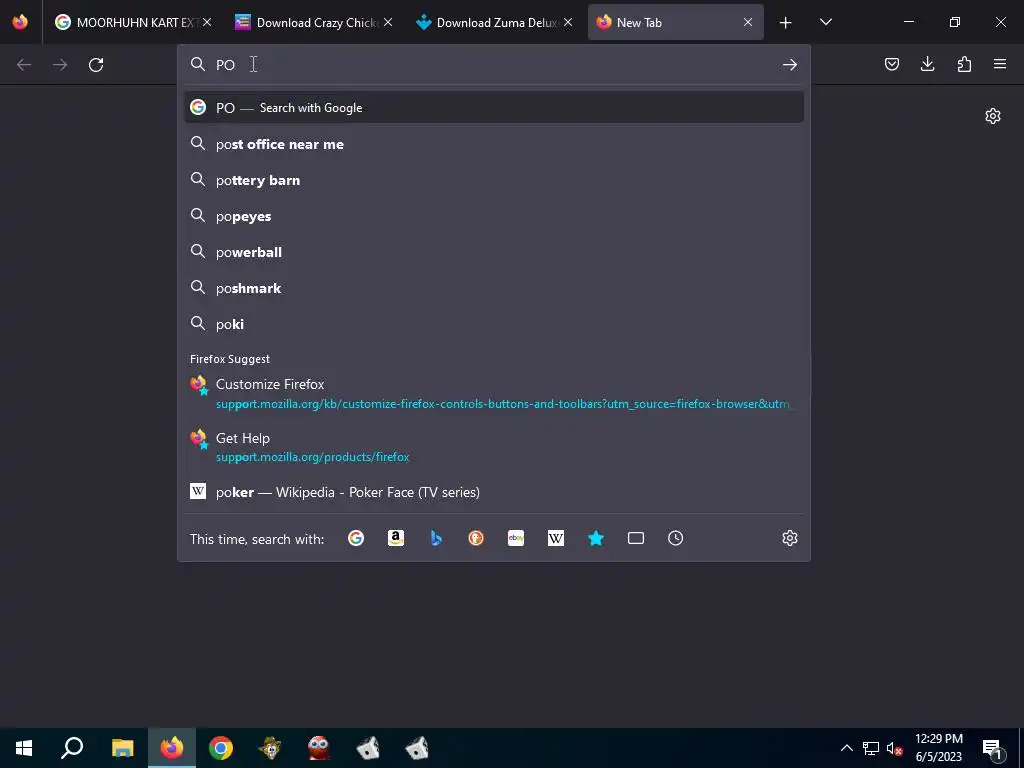This screenshot has width=1024, height=768.
Task: Expand the list all tabs dropdown
Action: coord(825,22)
